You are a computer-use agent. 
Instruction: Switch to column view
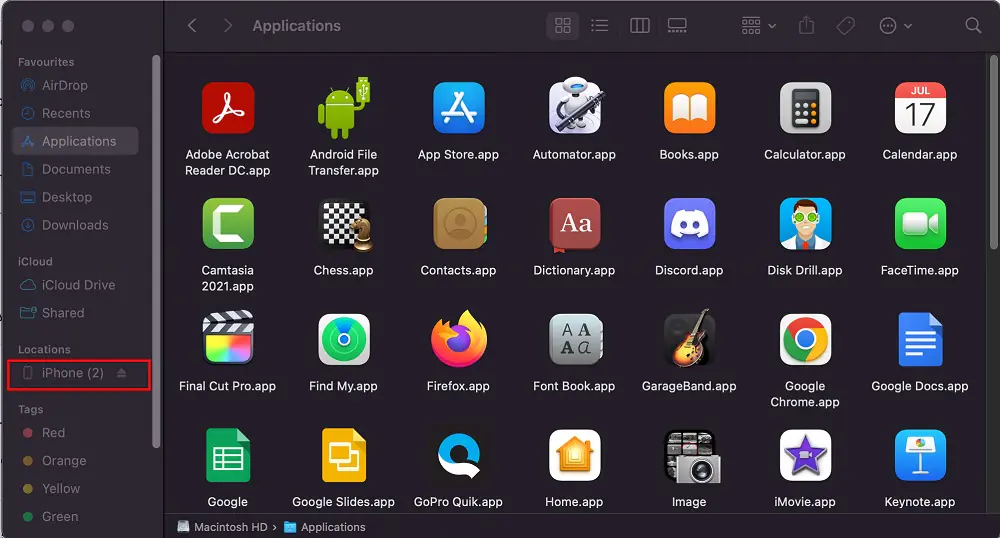(x=640, y=25)
